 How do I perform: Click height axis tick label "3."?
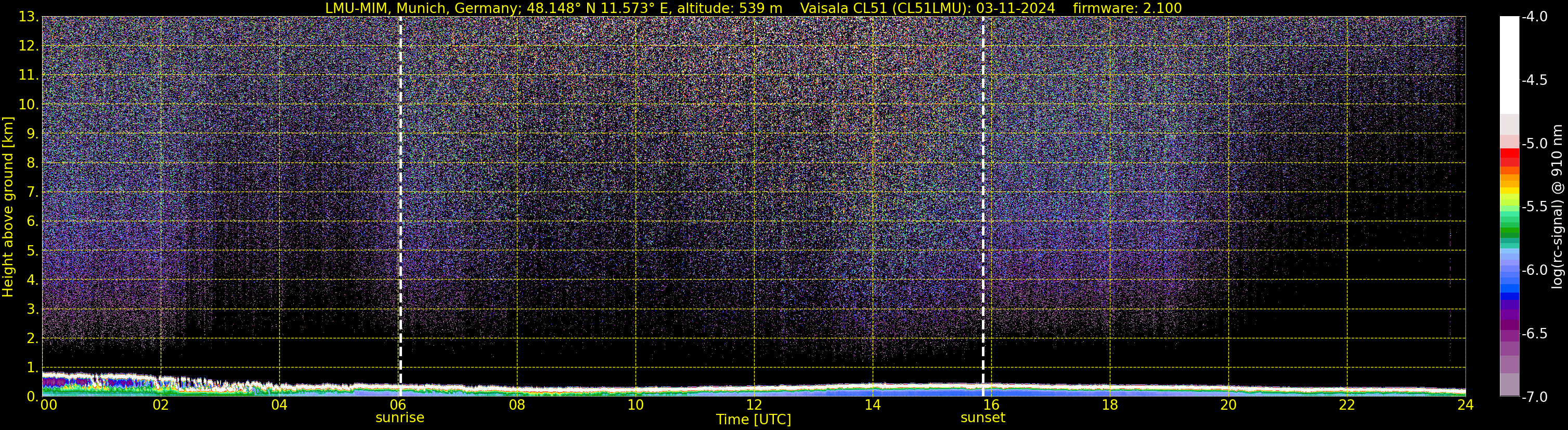point(32,309)
